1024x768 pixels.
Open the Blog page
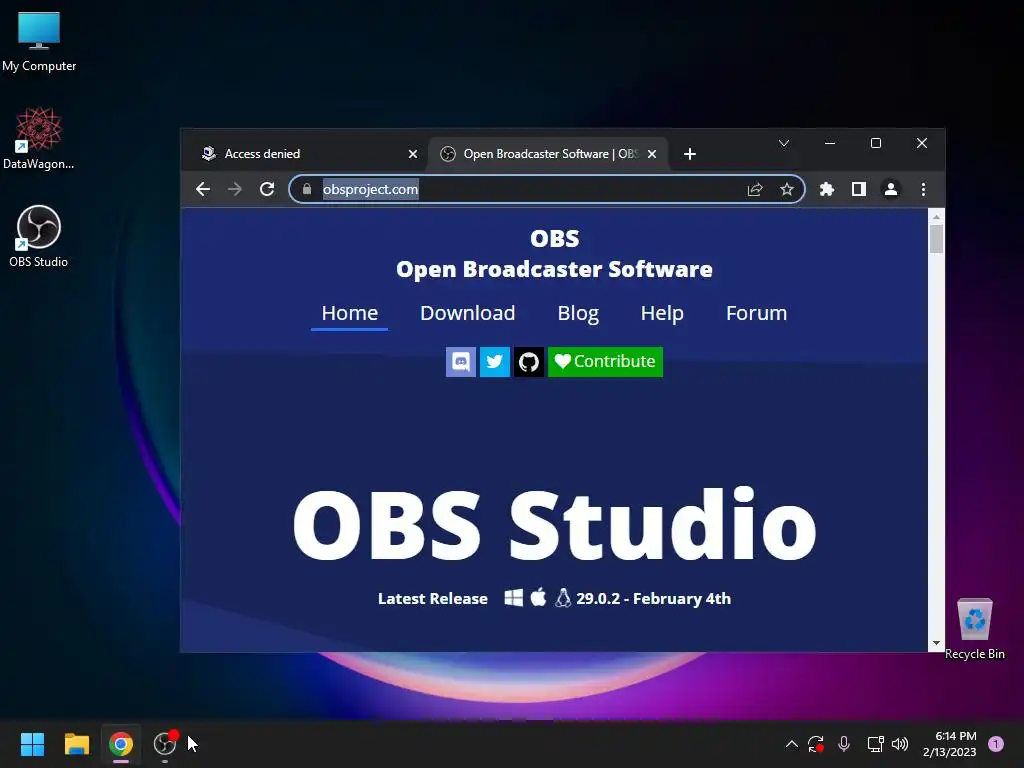pyautogui.click(x=578, y=313)
